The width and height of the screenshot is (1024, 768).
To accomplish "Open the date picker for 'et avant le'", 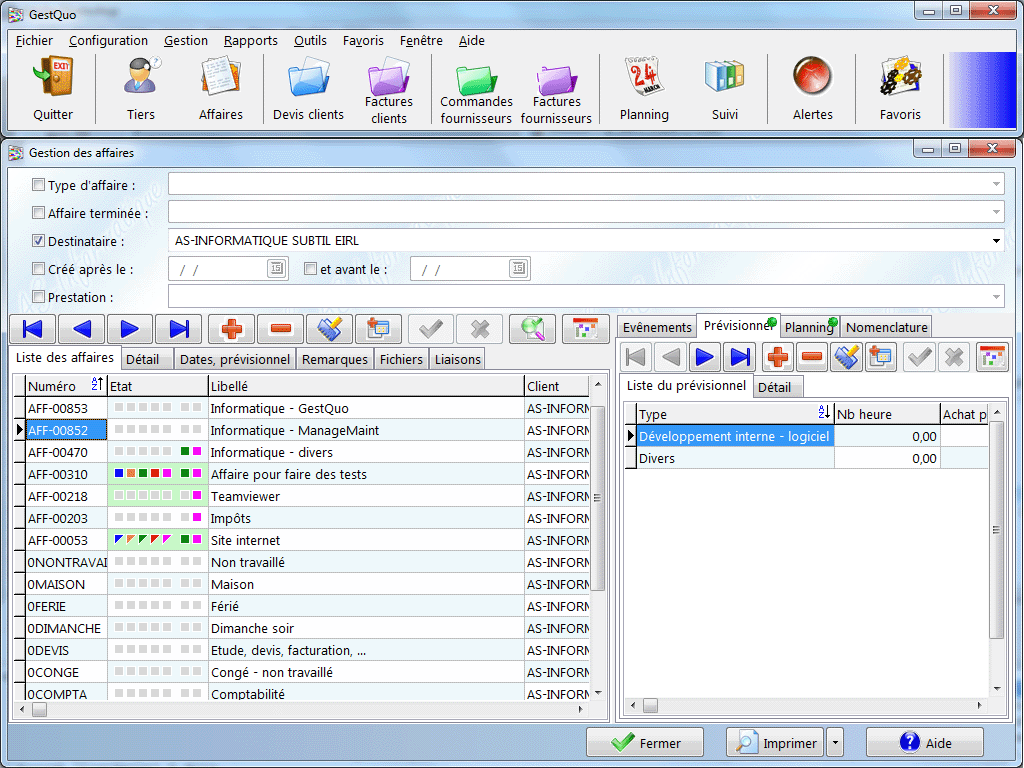I will 519,268.
